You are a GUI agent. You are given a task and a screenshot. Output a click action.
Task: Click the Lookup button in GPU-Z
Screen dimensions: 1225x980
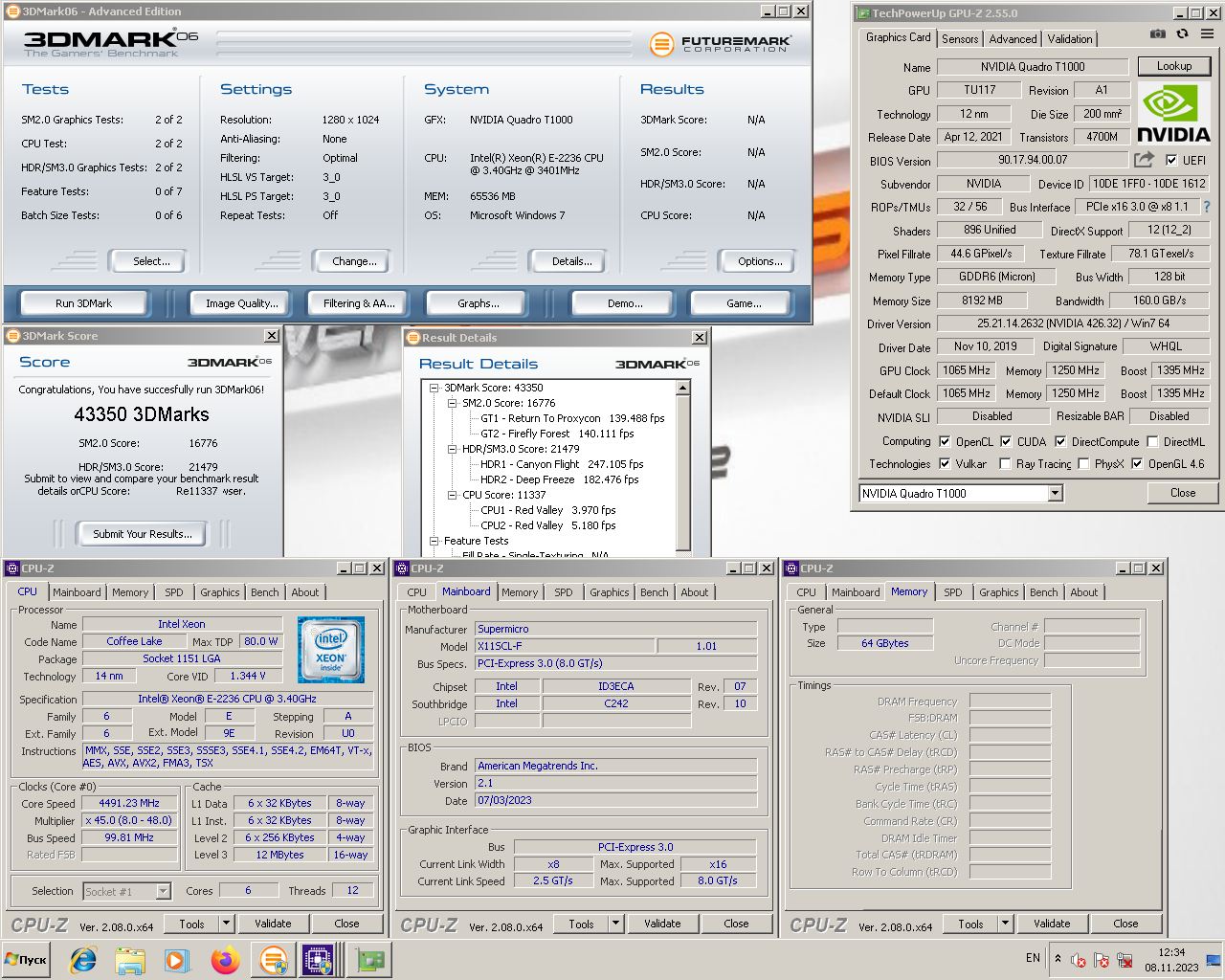(1174, 67)
